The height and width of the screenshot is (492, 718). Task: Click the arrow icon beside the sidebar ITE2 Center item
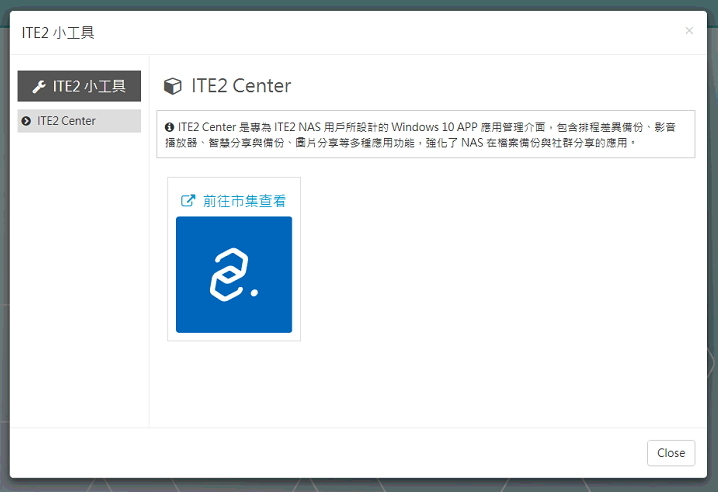26,121
